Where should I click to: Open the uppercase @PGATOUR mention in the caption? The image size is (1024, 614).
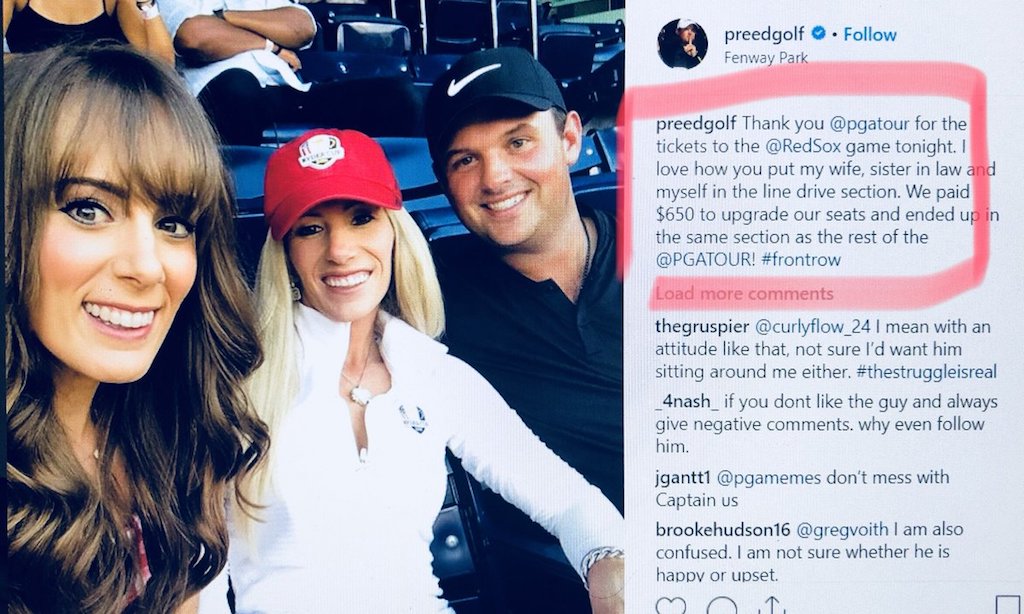705,259
